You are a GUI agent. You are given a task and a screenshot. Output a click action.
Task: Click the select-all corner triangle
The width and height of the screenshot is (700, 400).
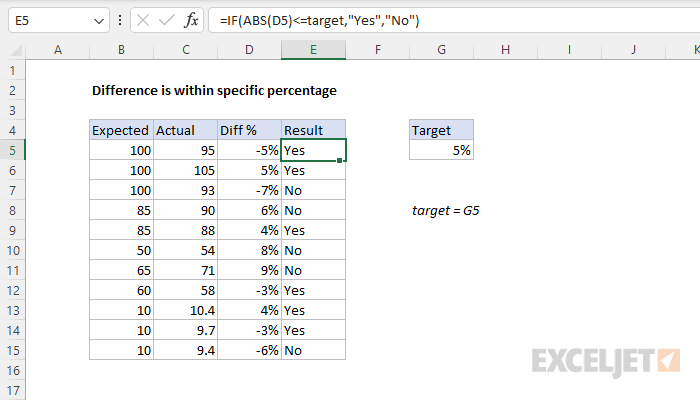coord(13,49)
